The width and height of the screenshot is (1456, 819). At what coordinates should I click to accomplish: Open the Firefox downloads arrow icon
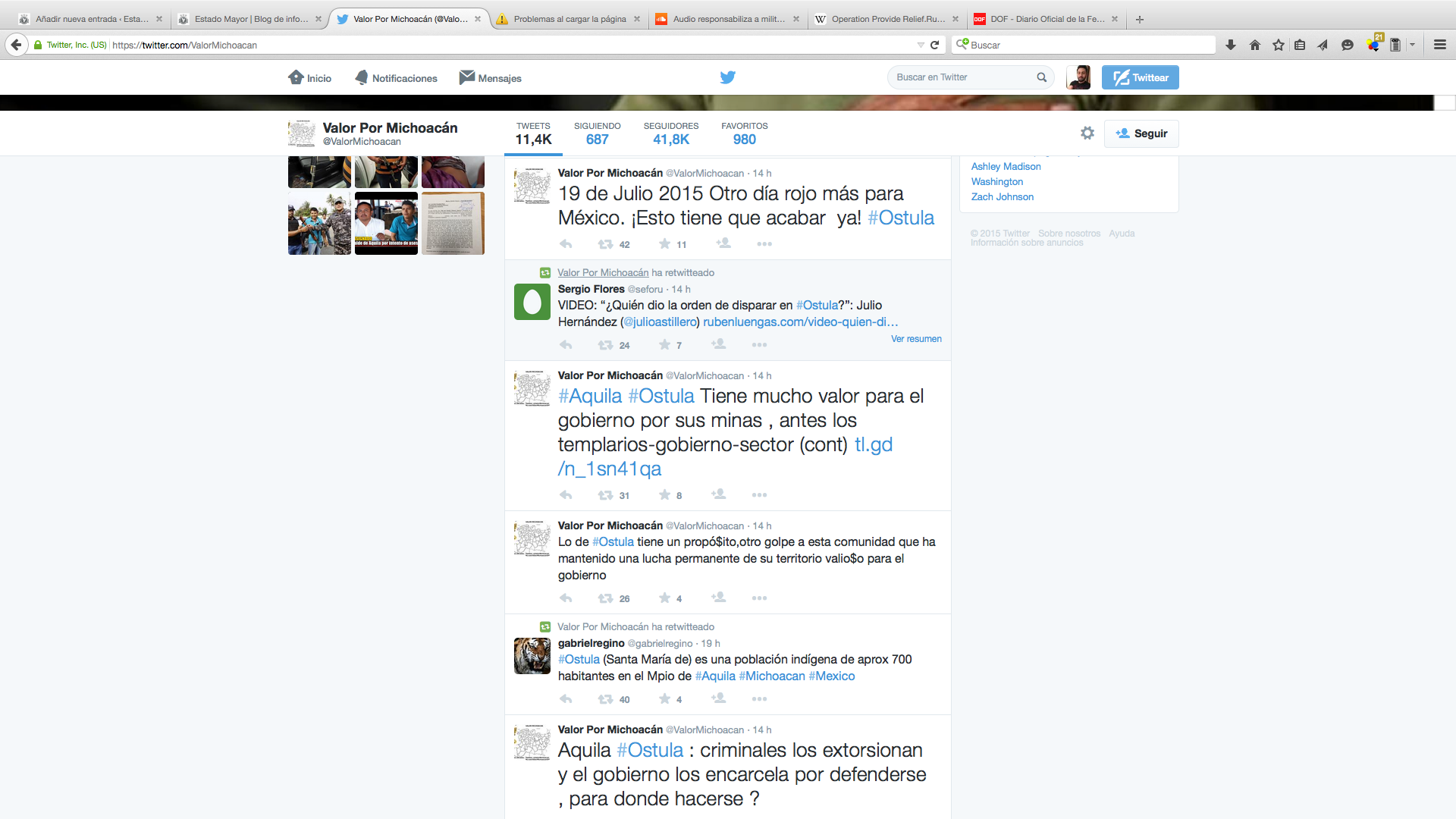pos(1231,45)
